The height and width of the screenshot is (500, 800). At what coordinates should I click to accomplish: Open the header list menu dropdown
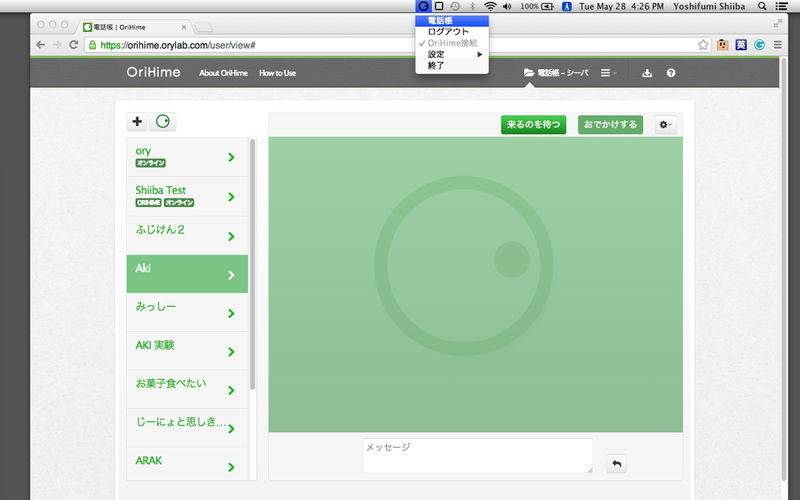tap(608, 73)
